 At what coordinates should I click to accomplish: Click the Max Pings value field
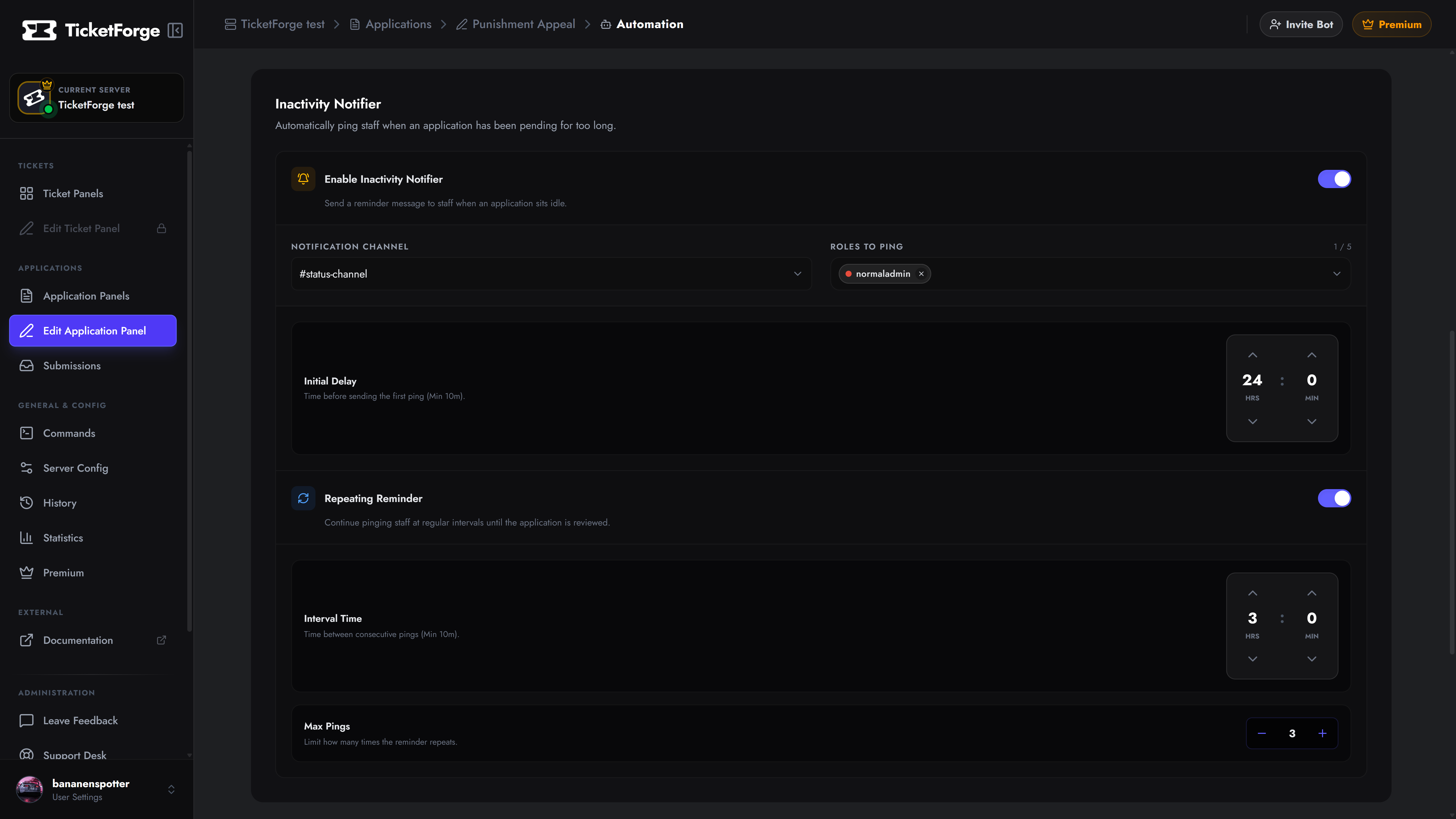pos(1292,734)
